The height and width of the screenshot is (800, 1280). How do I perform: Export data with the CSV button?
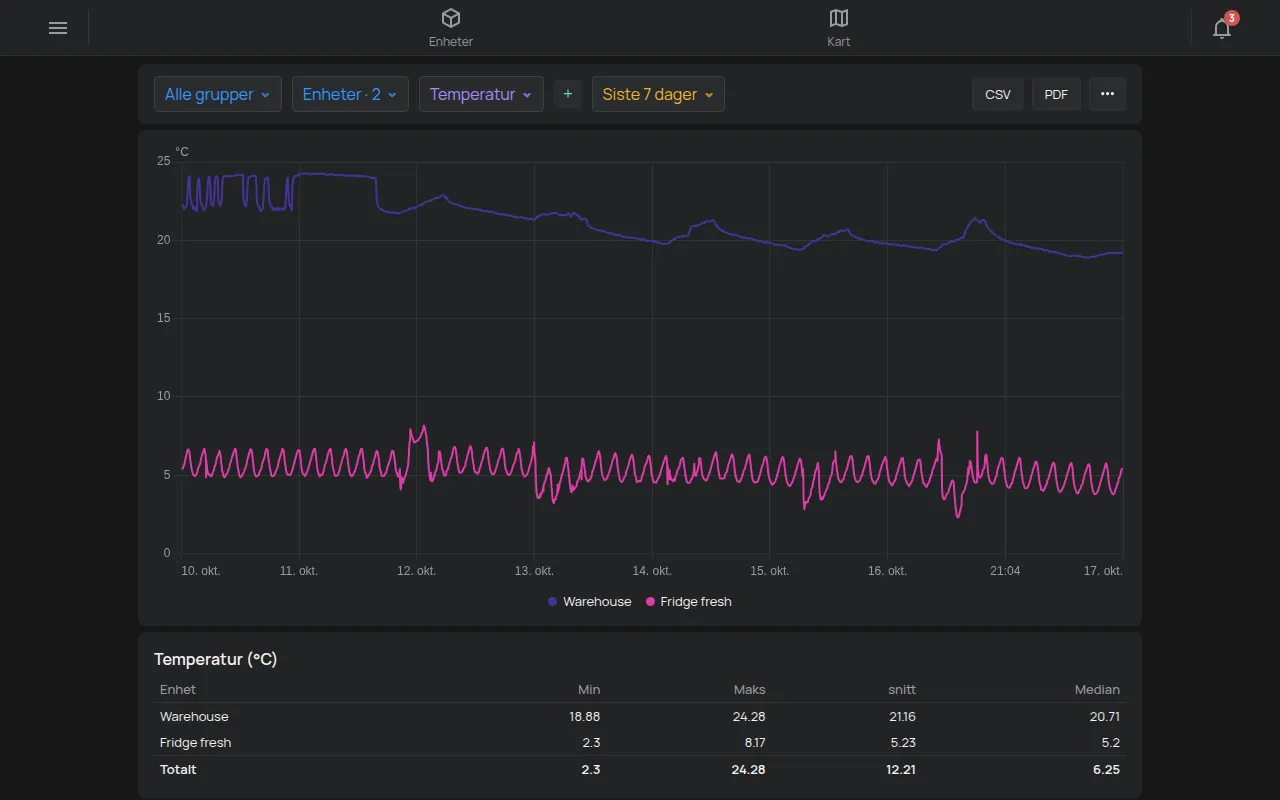click(x=998, y=94)
